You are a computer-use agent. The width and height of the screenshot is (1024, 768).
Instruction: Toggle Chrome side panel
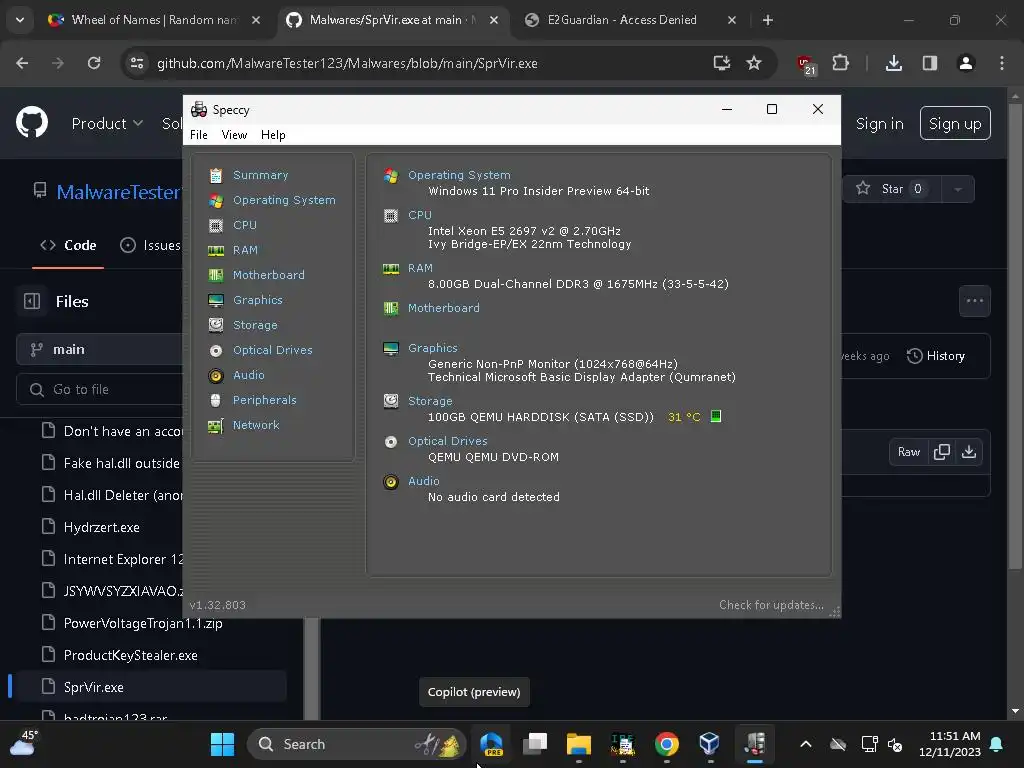[930, 63]
